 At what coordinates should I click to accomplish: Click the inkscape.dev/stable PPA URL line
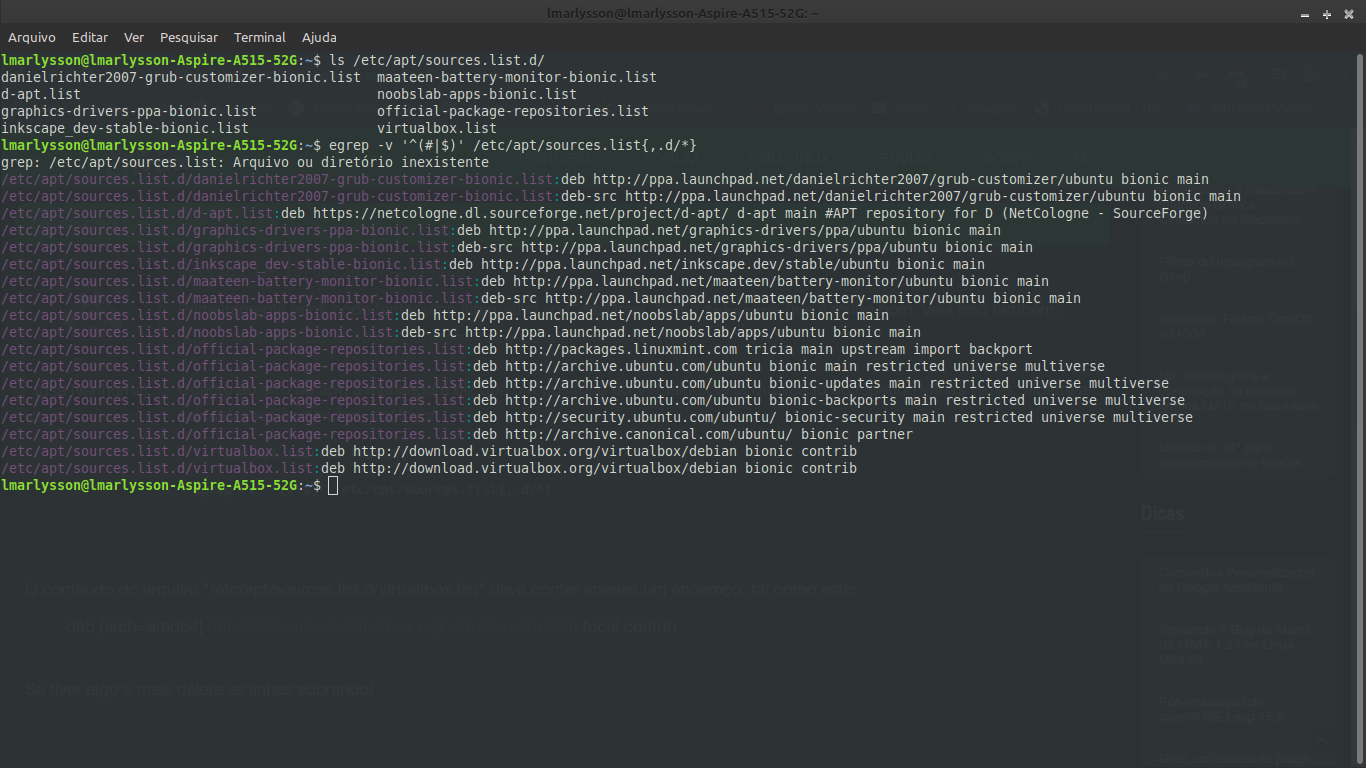[x=493, y=264]
